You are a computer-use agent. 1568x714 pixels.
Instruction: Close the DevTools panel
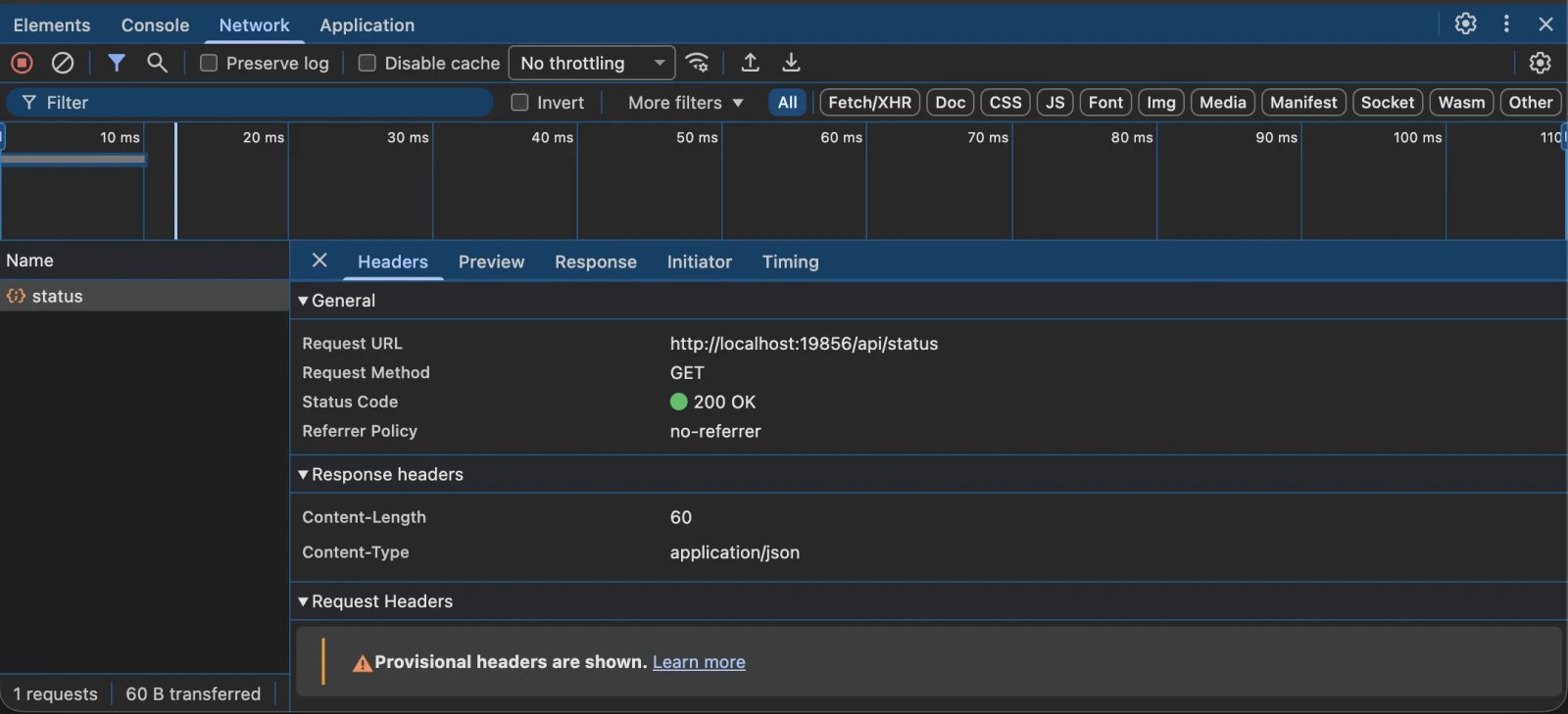click(1545, 24)
